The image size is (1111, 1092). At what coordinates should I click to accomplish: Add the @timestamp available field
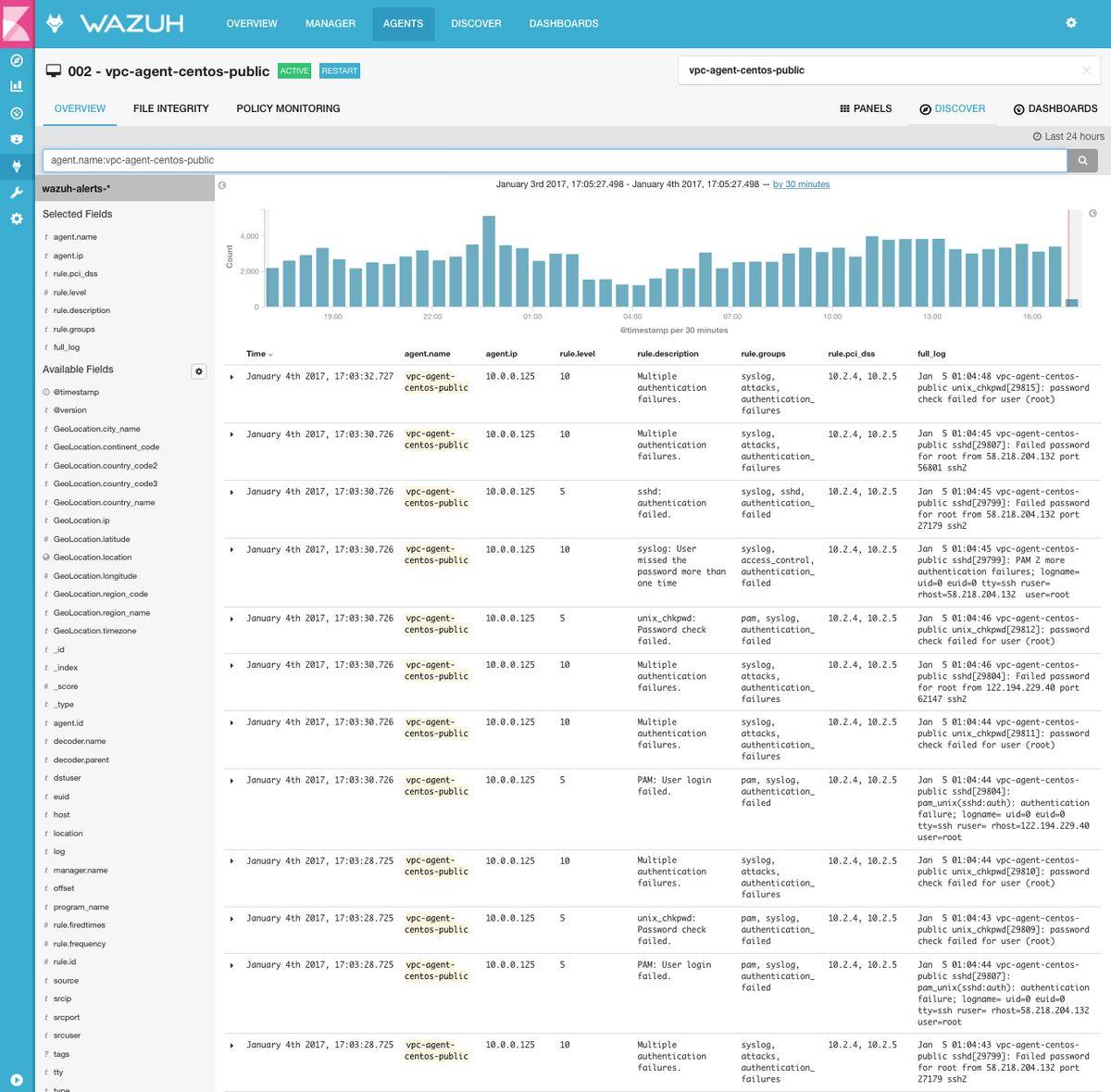click(76, 392)
